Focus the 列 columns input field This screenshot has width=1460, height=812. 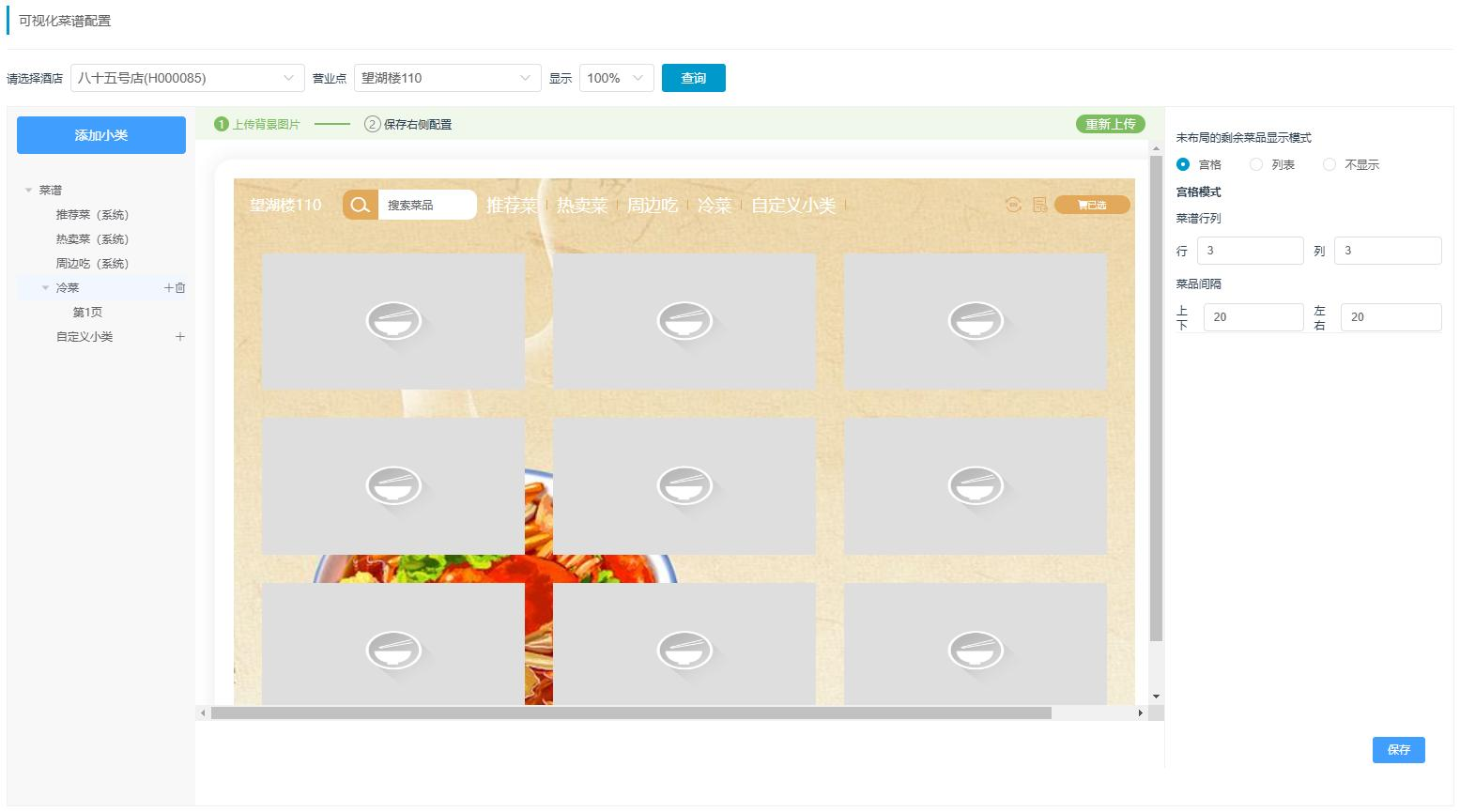(x=1388, y=251)
